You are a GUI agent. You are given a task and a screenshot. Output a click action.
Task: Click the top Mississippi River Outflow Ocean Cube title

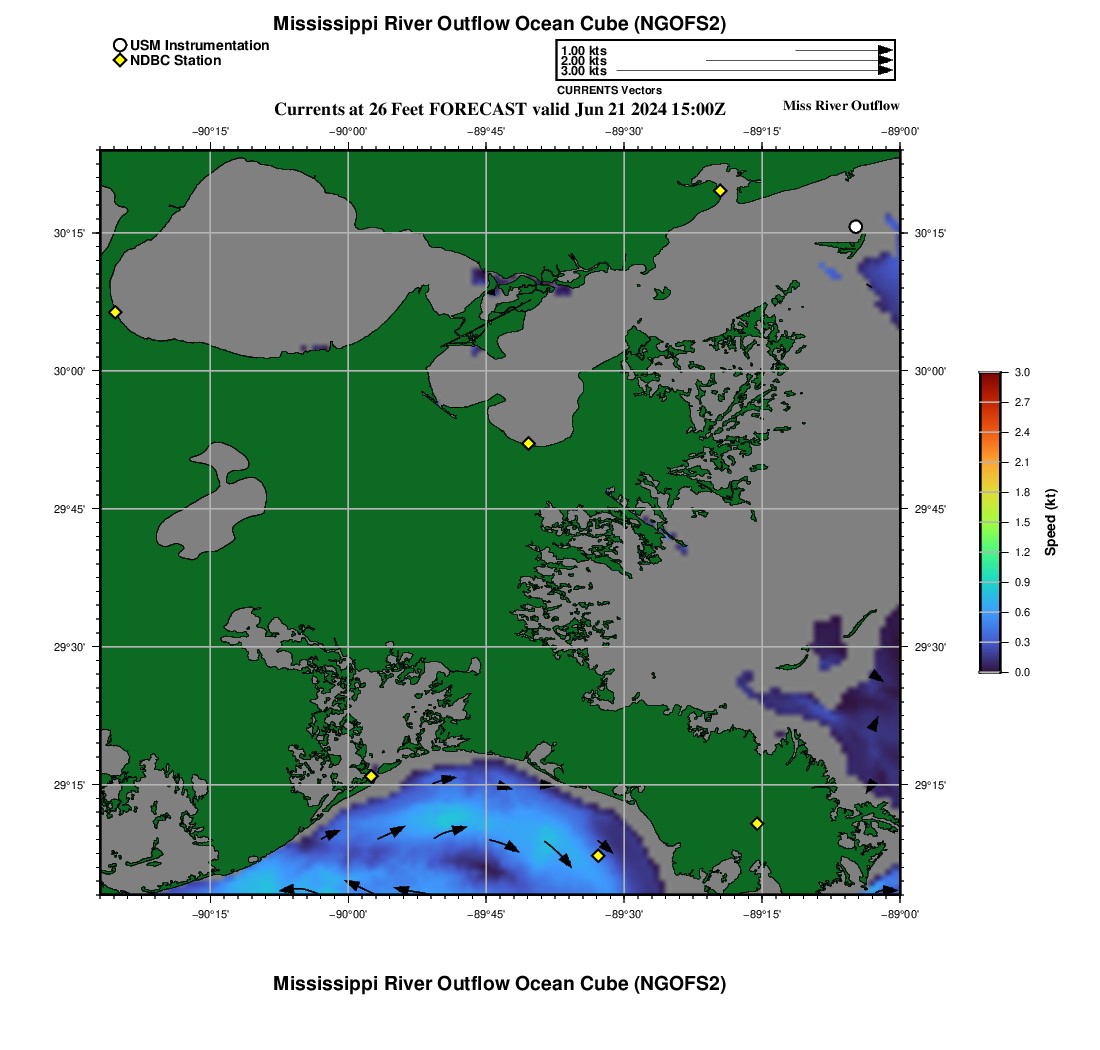(x=499, y=23)
